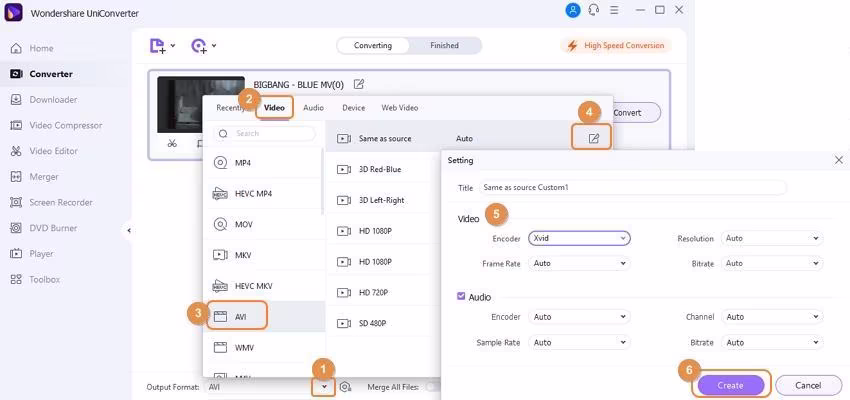The width and height of the screenshot is (850, 400).
Task: Click the BIGBANG video thumbnail
Action: coord(201,105)
